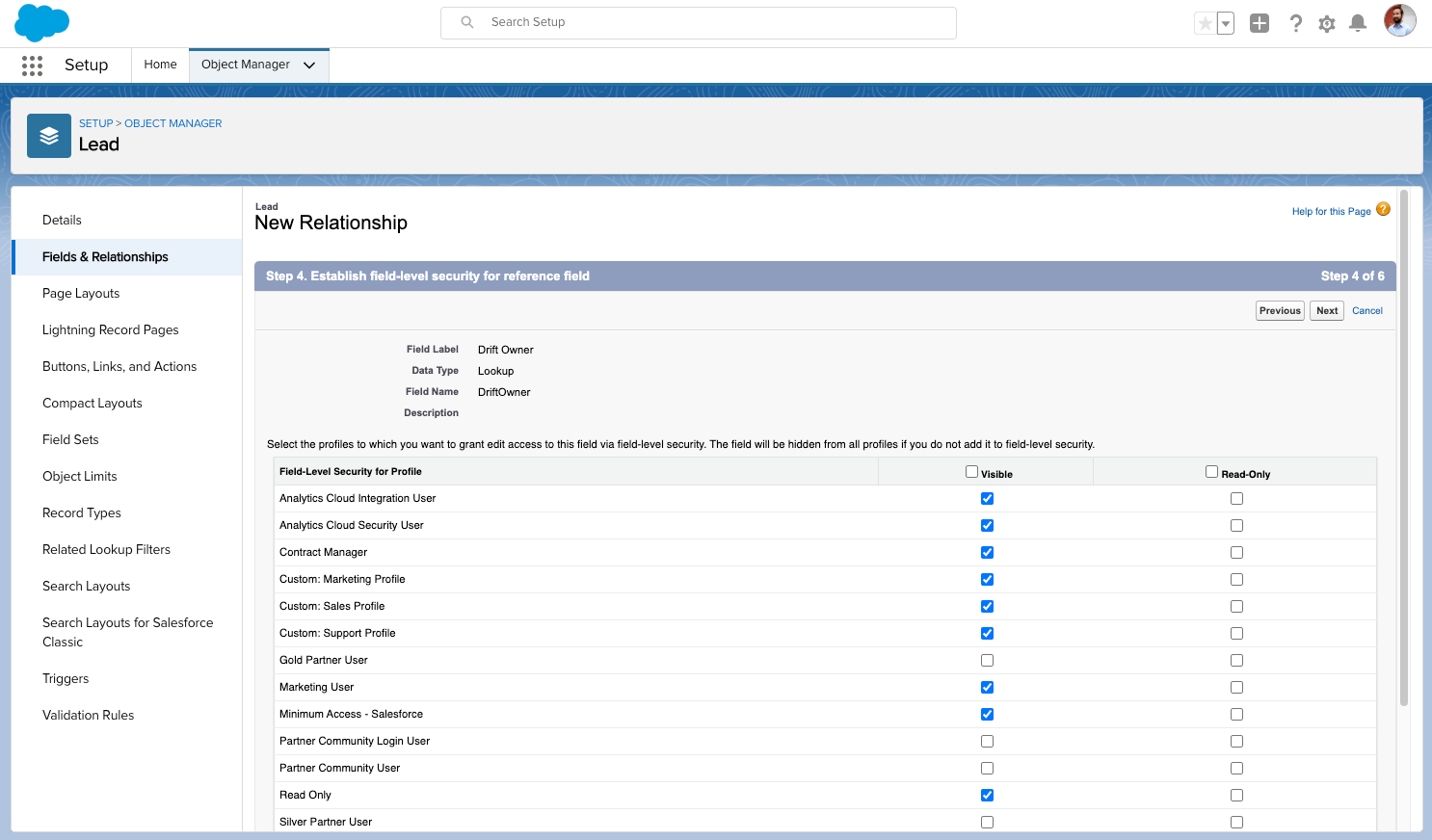Viewport: 1432px width, 840px height.
Task: Focus the Search Setup input field
Action: pyautogui.click(x=699, y=23)
